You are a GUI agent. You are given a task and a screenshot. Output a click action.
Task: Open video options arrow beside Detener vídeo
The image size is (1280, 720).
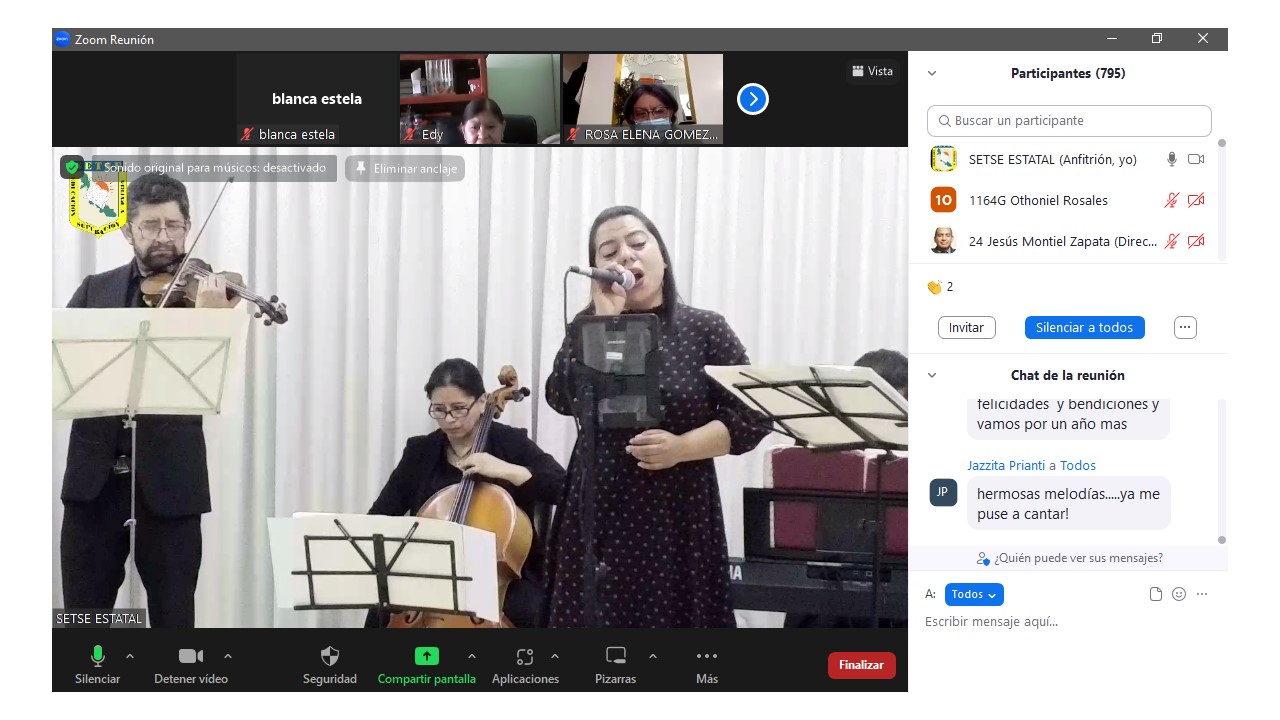click(x=227, y=656)
